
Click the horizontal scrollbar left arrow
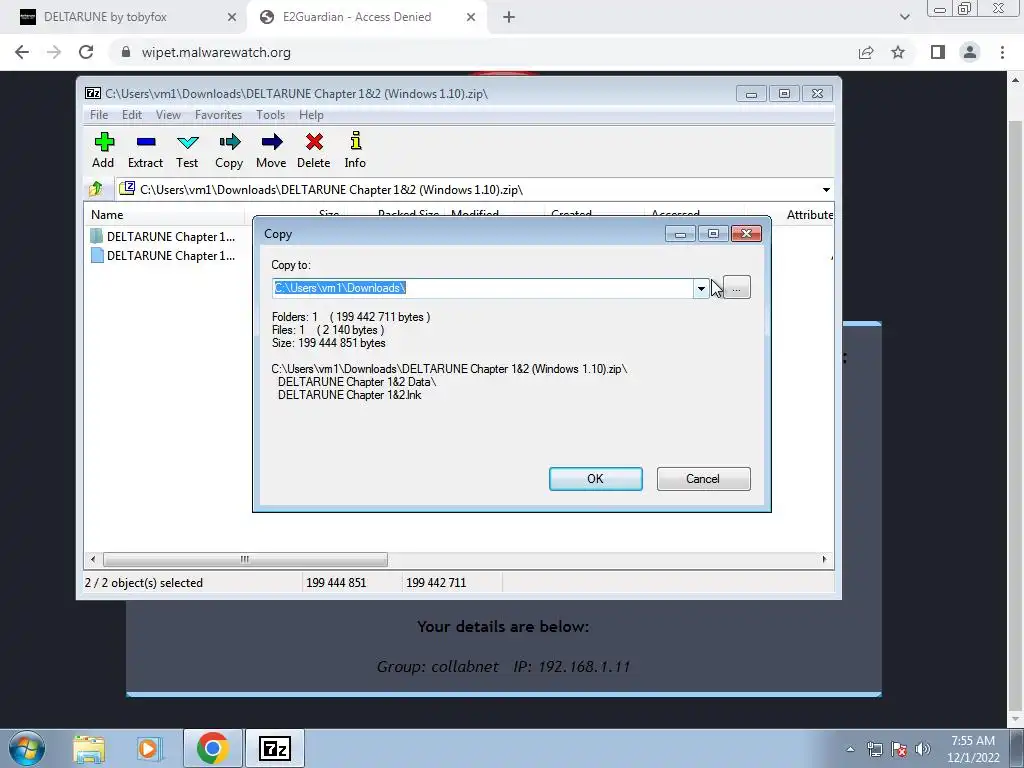[x=93, y=560]
